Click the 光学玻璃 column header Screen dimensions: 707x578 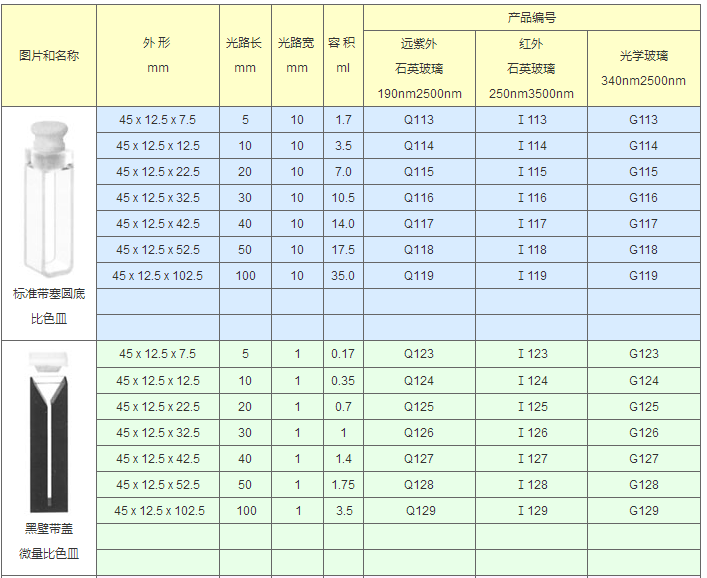(x=643, y=68)
